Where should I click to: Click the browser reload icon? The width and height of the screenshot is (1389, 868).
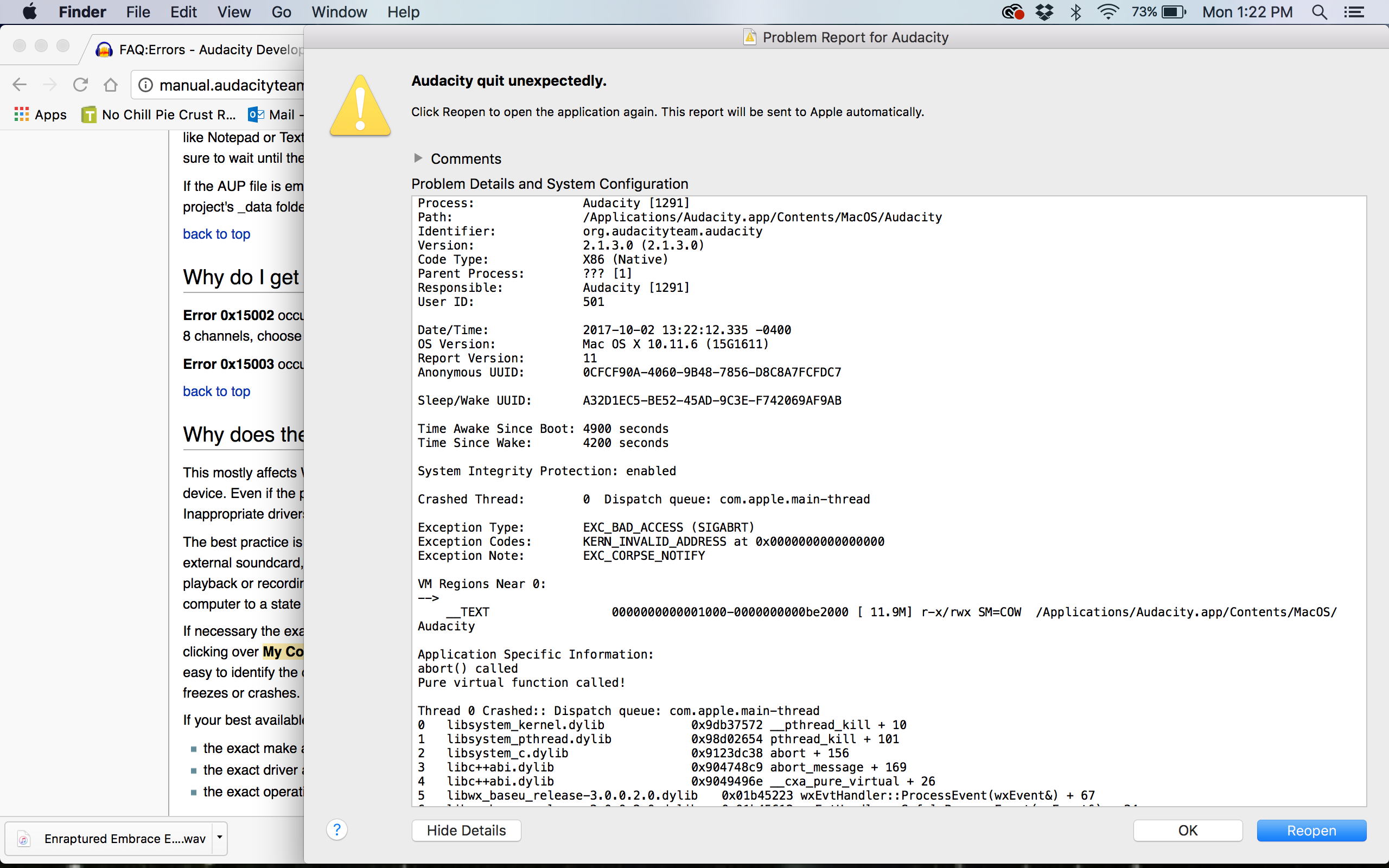(x=80, y=85)
